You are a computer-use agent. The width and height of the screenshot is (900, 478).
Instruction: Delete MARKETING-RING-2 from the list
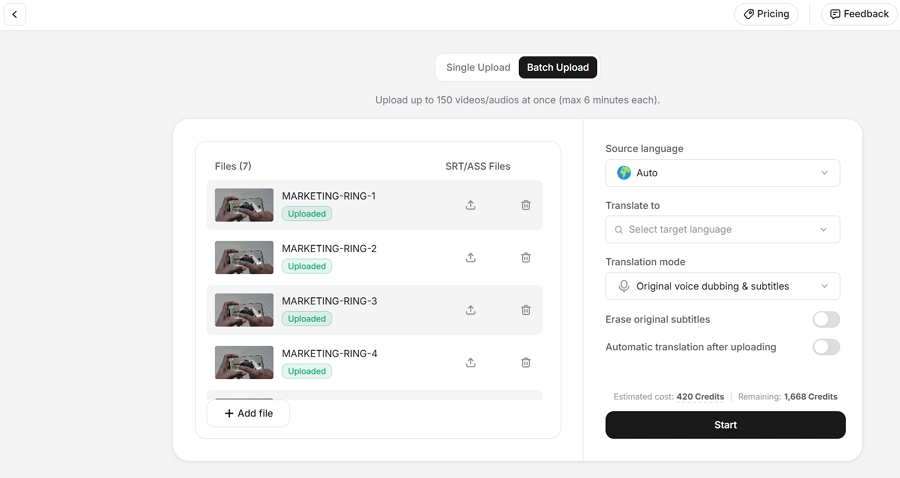tap(526, 258)
